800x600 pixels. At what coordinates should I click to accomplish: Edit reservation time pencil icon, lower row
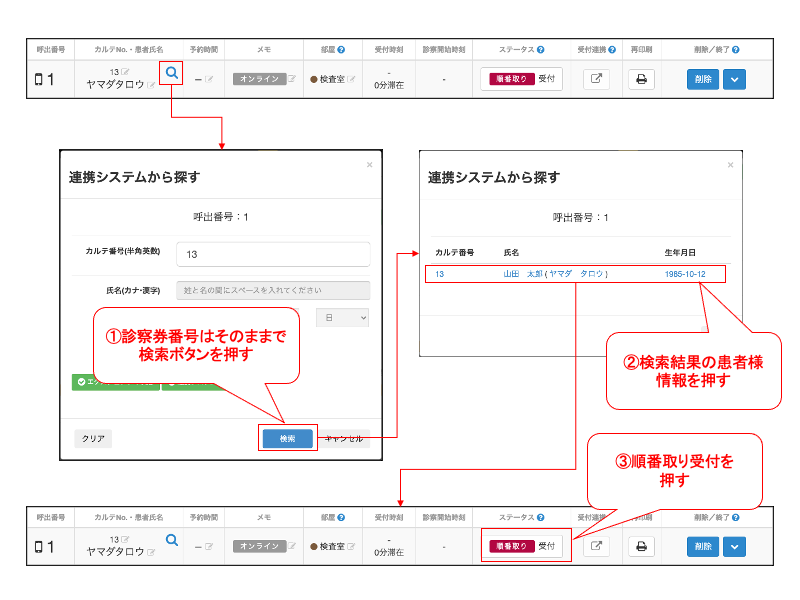coord(209,546)
